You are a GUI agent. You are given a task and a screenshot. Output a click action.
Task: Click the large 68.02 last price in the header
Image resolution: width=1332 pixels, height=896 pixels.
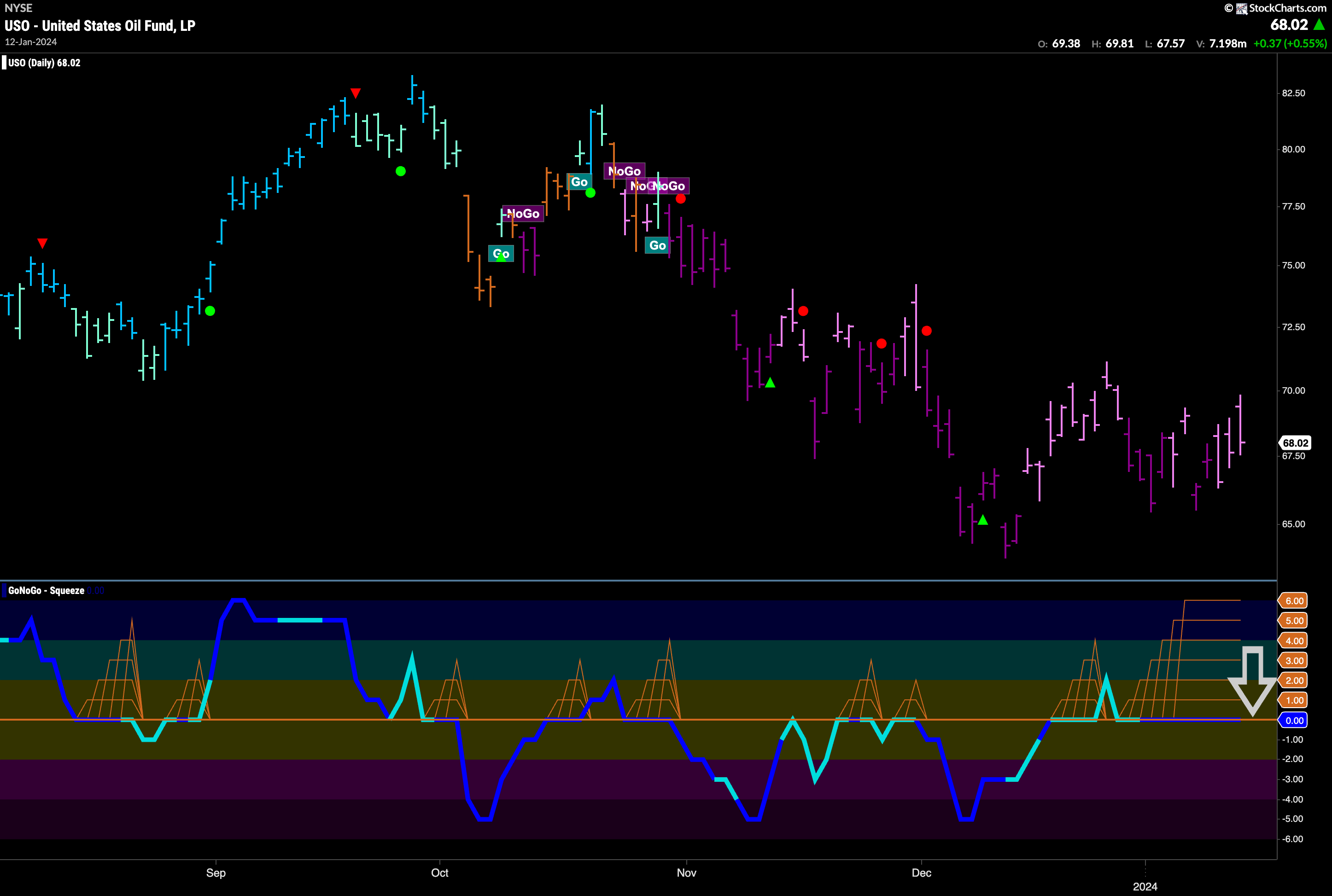coord(1289,24)
